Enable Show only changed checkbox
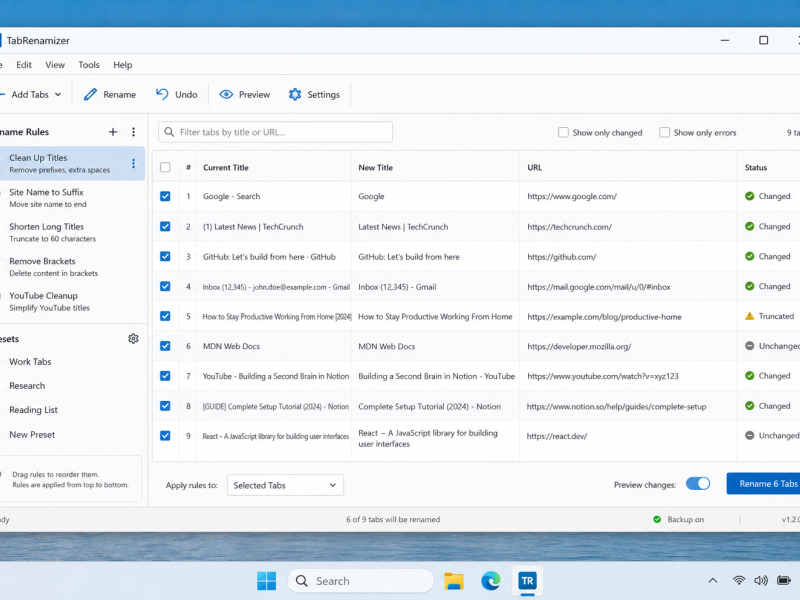Screen dimensions: 800x600 [x=563, y=133]
